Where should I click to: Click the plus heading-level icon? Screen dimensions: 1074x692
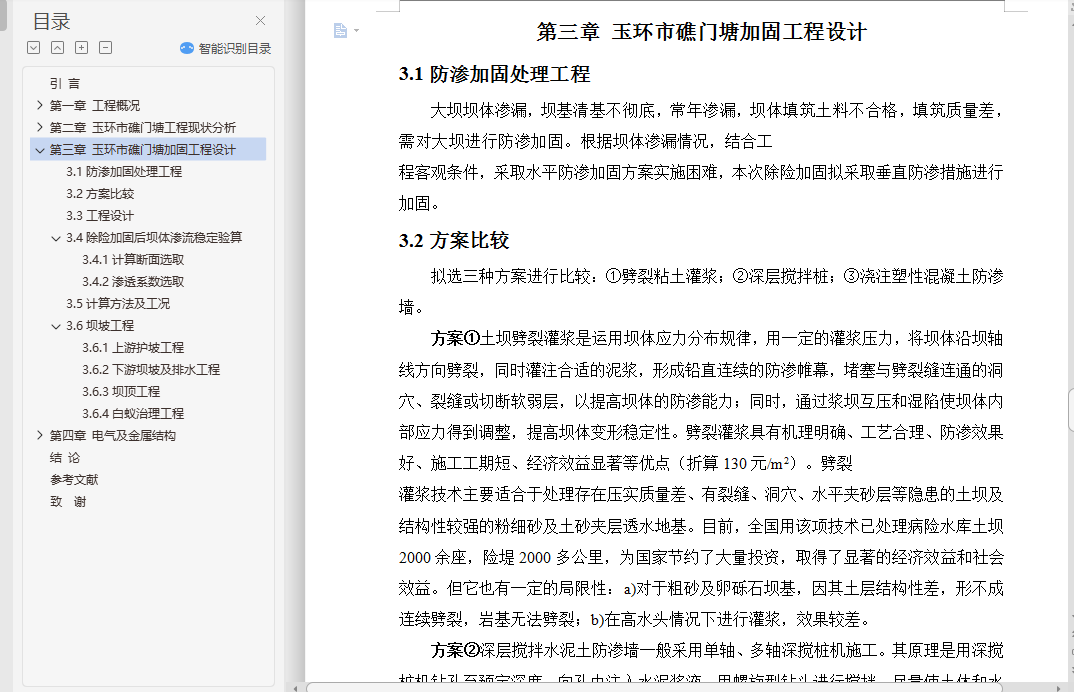[x=82, y=47]
